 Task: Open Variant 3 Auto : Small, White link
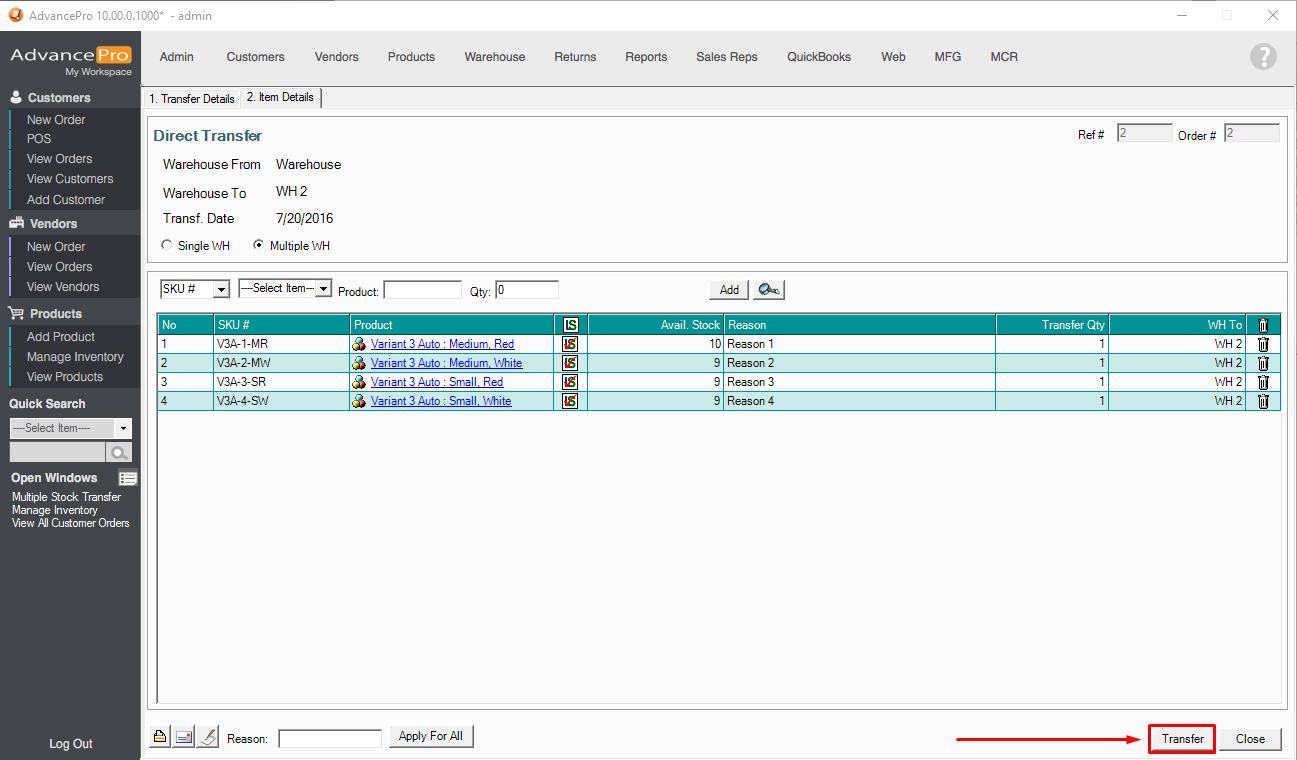(x=441, y=401)
